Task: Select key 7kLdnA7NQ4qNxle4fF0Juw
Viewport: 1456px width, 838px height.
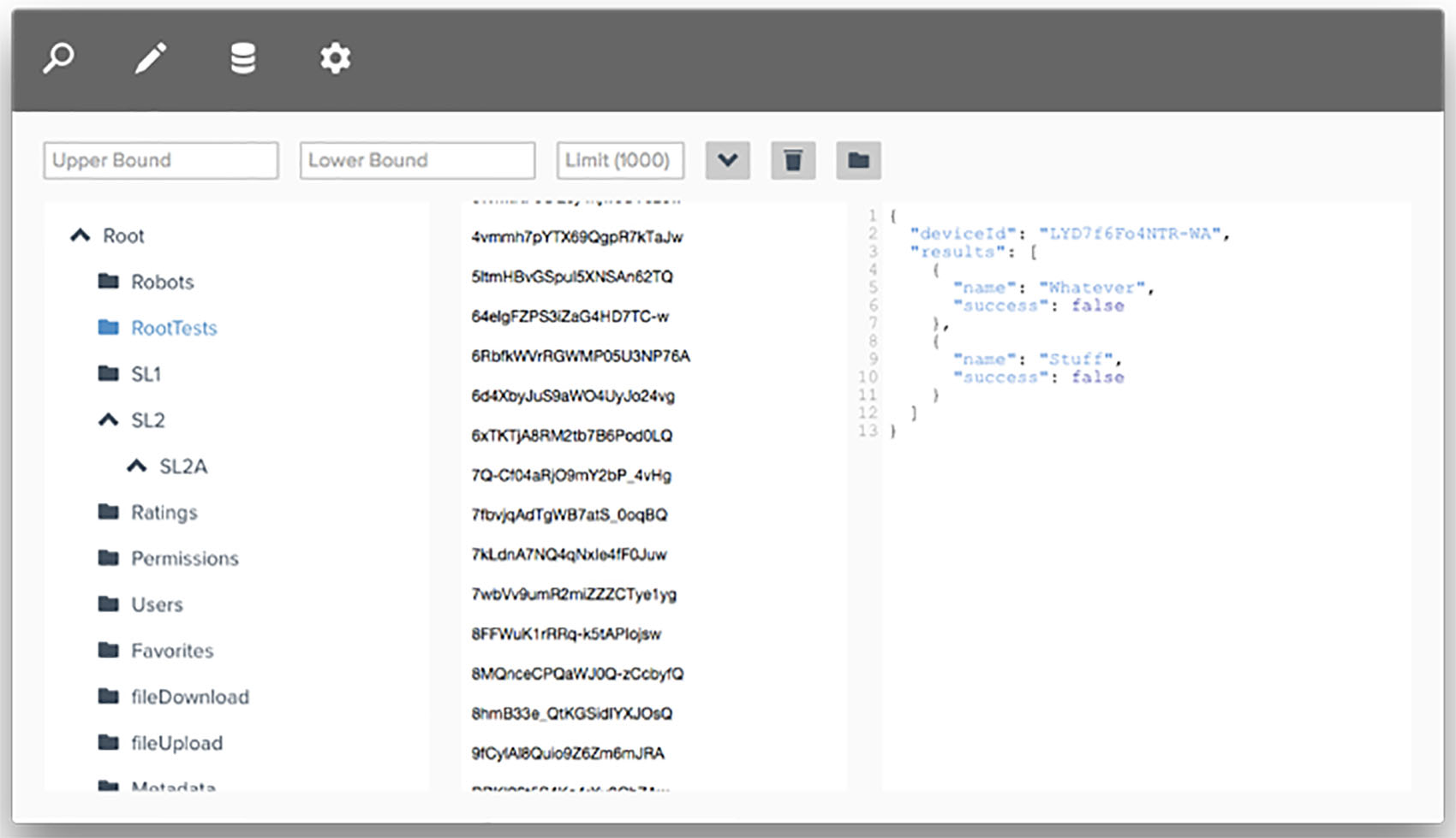Action: coord(569,555)
